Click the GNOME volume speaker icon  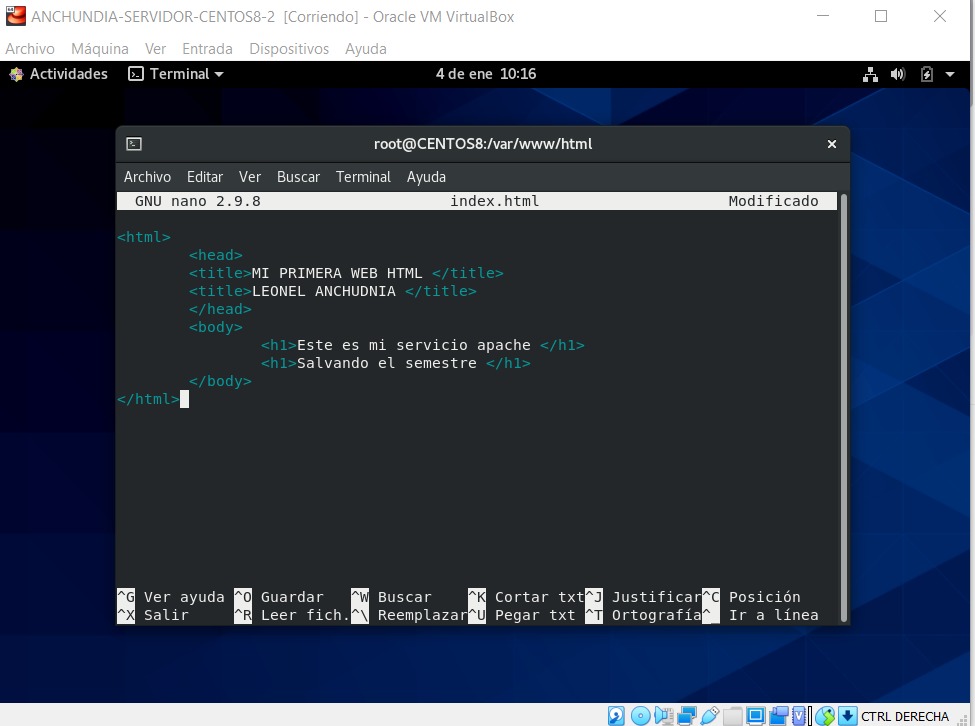(x=898, y=75)
